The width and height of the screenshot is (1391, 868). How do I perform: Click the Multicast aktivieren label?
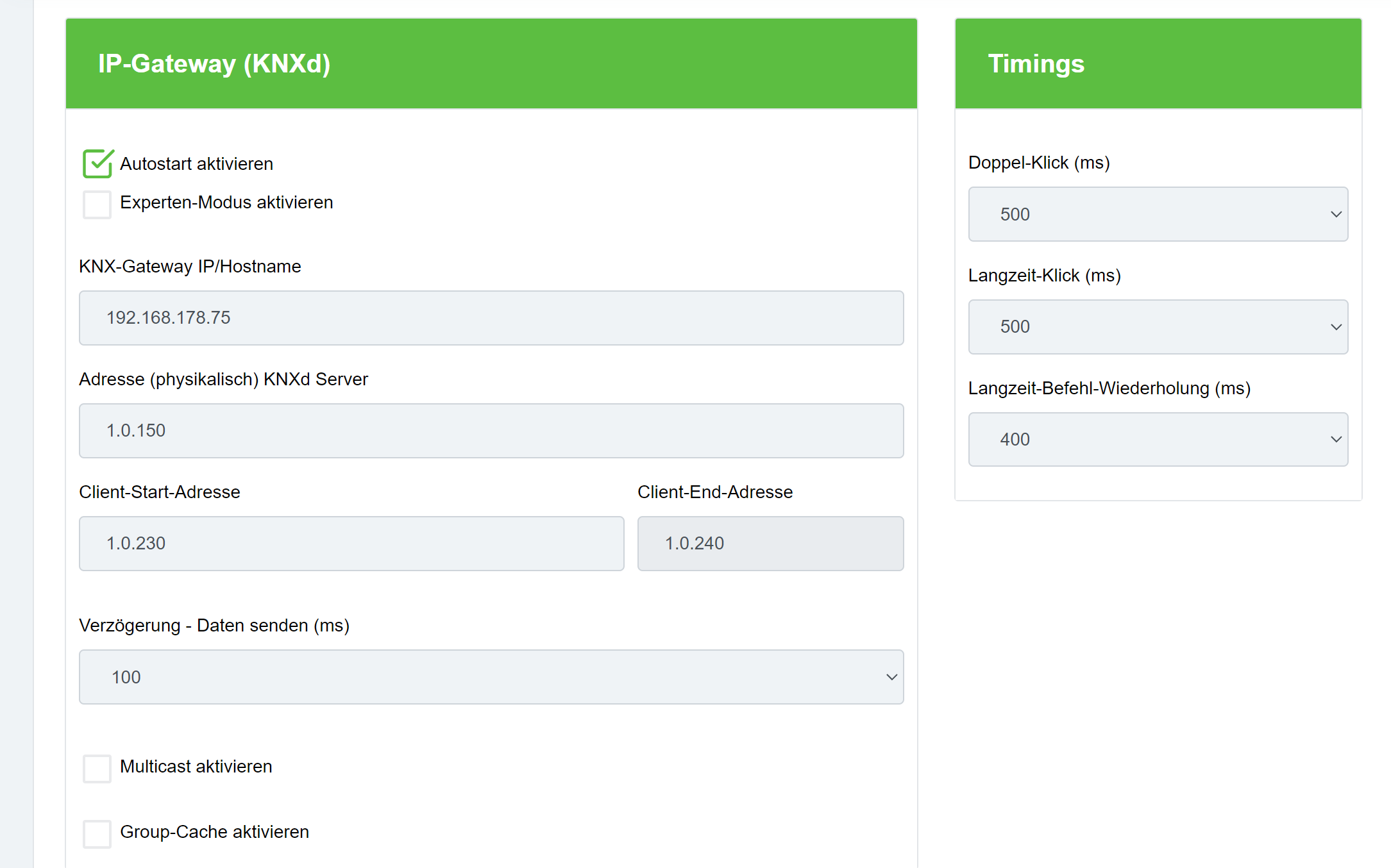pyautogui.click(x=196, y=767)
